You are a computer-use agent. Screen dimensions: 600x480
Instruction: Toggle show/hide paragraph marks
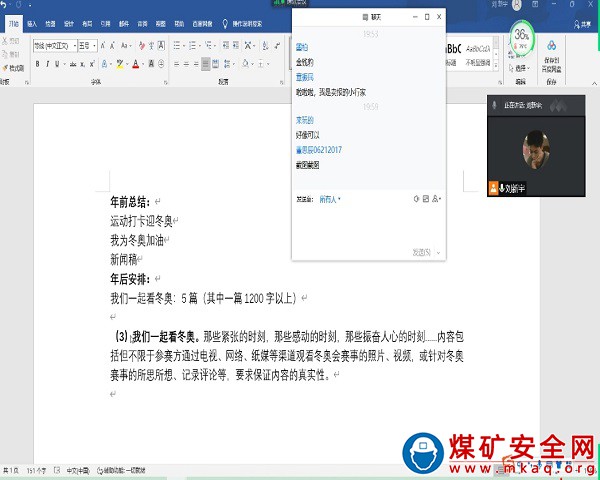pyautogui.click(x=277, y=46)
